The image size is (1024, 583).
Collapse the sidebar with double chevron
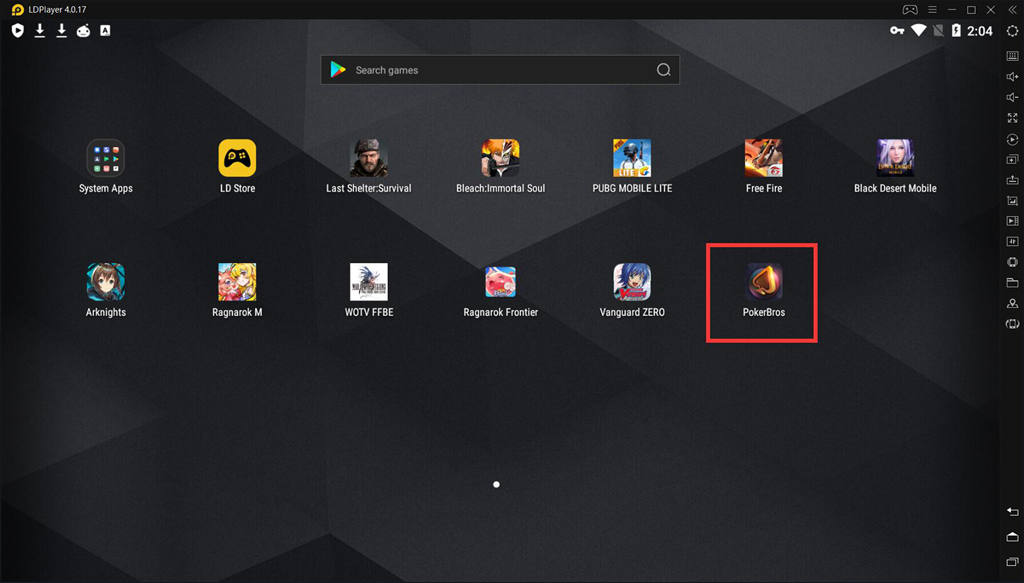1012,10
